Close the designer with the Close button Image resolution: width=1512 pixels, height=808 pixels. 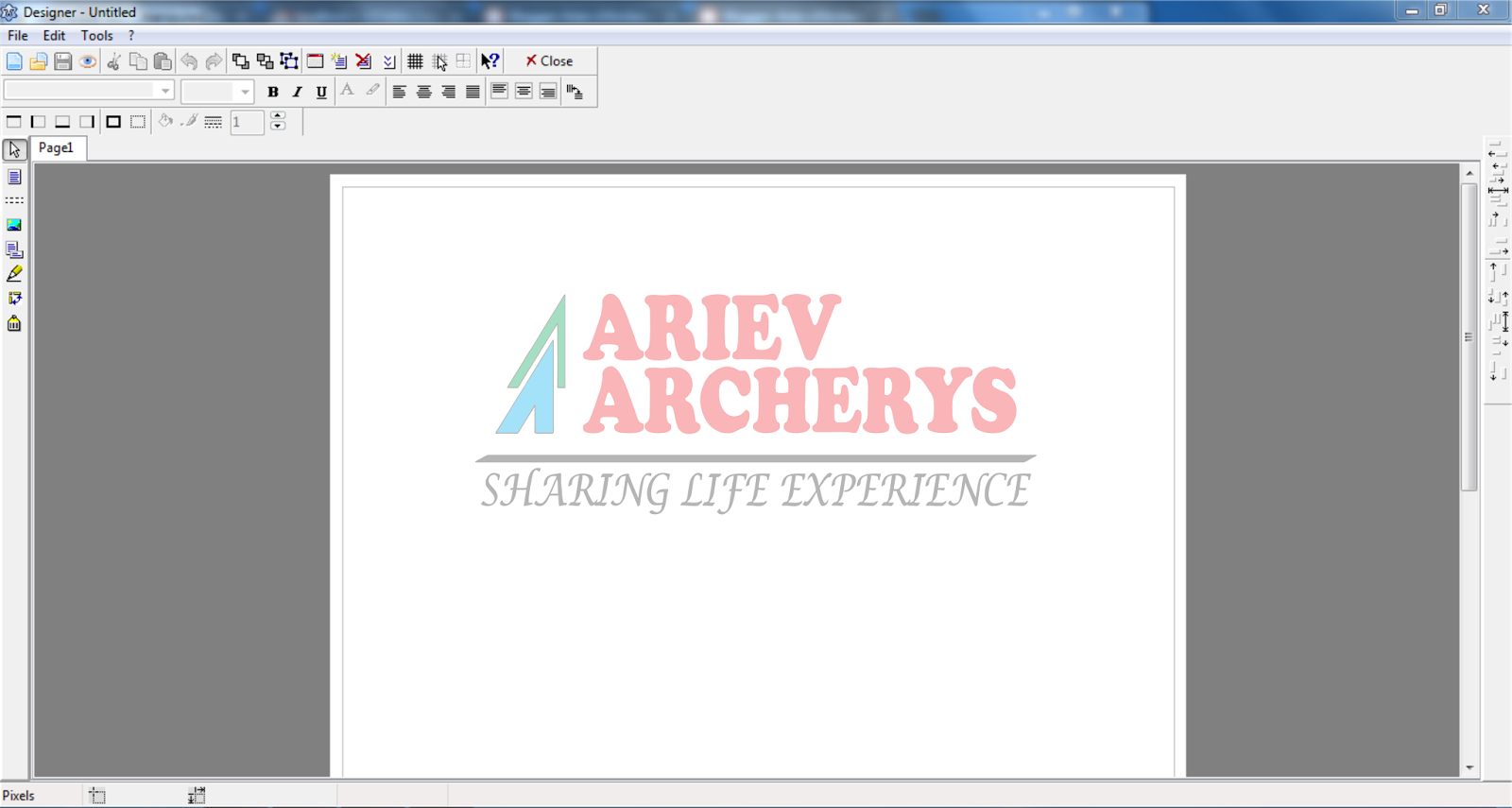pos(549,61)
